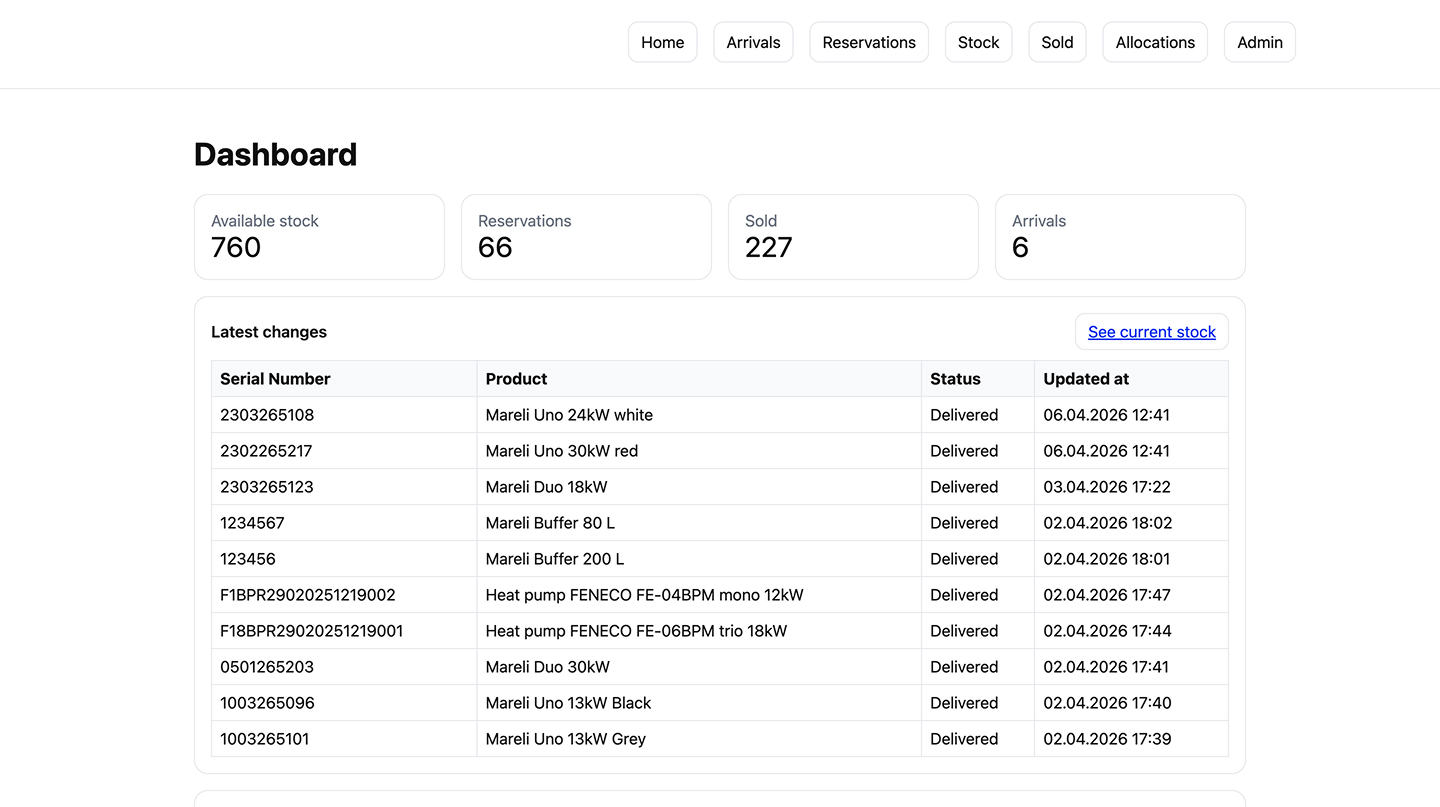This screenshot has height=807, width=1440.
Task: Click product Mareli Uno 13kW Black
Action: [568, 703]
